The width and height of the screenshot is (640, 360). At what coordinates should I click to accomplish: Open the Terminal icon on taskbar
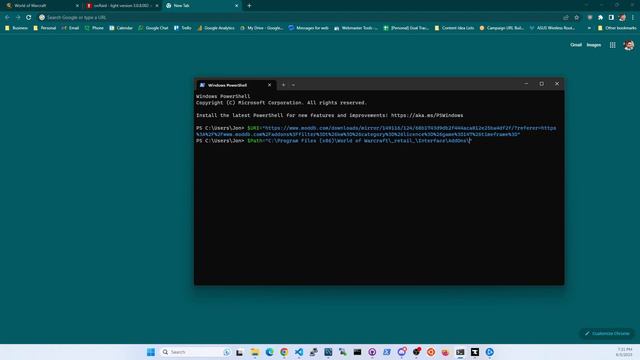click(x=460, y=352)
